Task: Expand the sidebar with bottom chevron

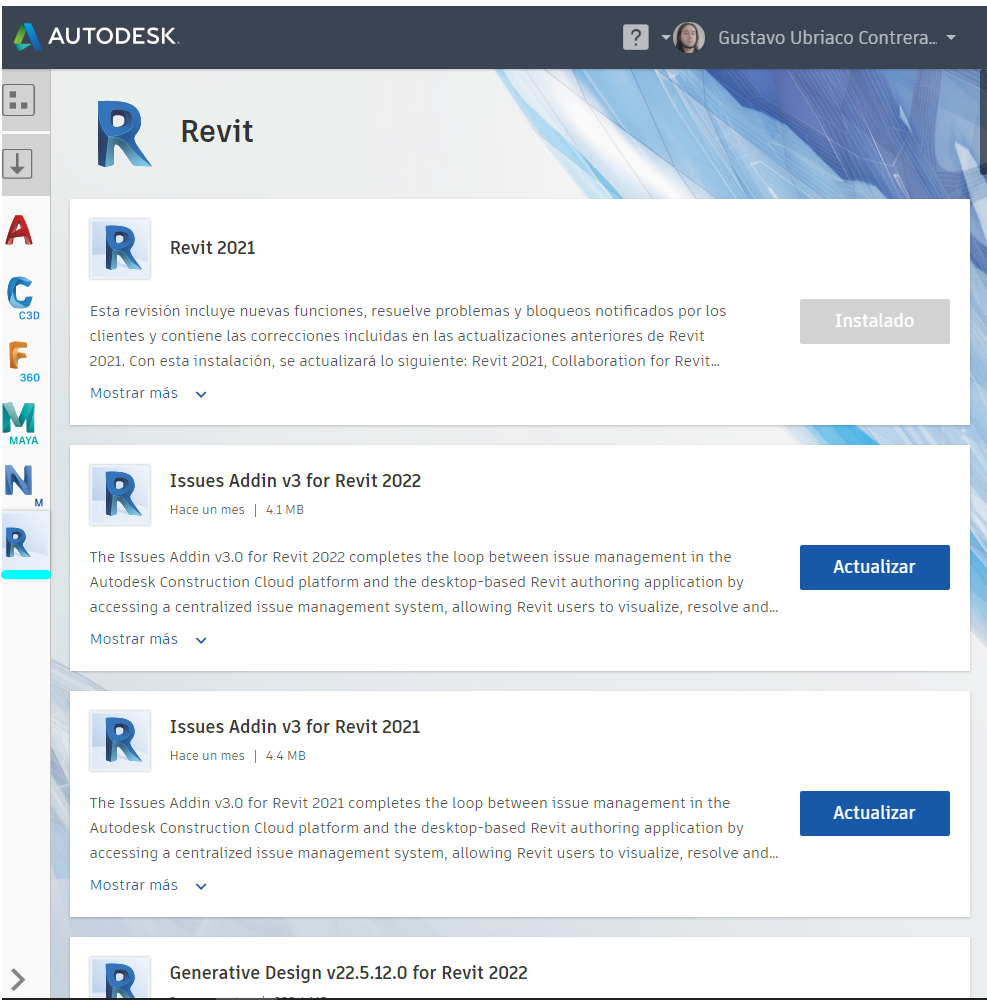Action: (x=18, y=979)
